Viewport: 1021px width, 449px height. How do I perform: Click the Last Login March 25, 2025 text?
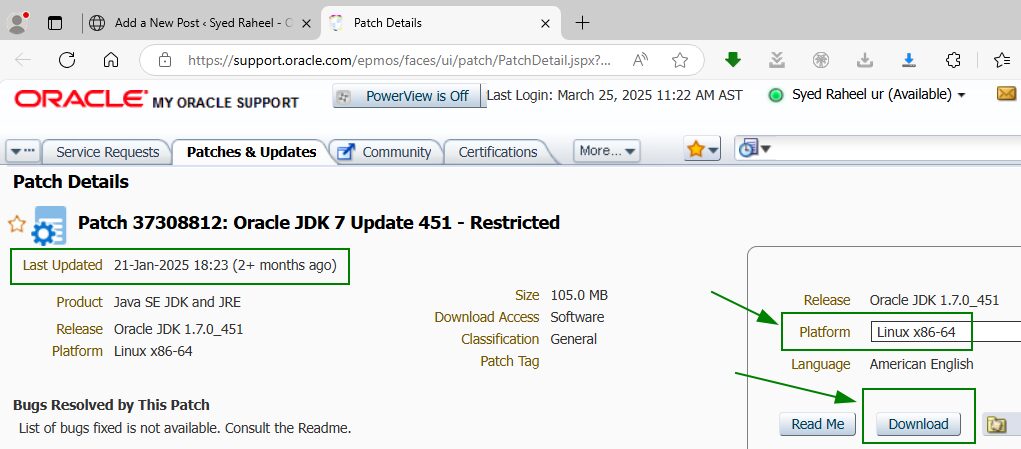pos(615,95)
